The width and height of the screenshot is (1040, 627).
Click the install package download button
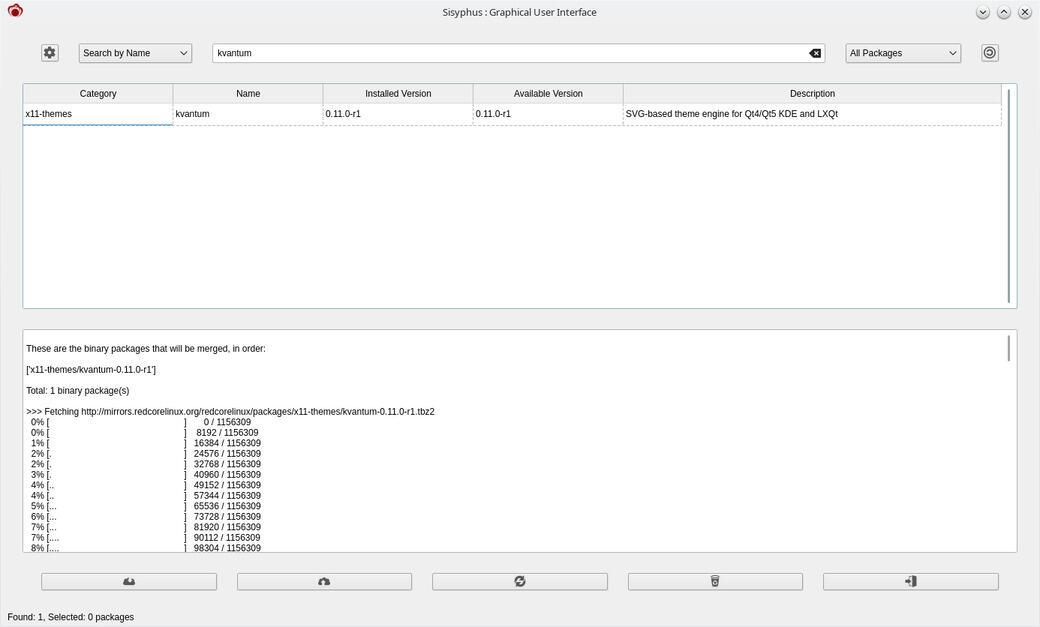point(129,581)
